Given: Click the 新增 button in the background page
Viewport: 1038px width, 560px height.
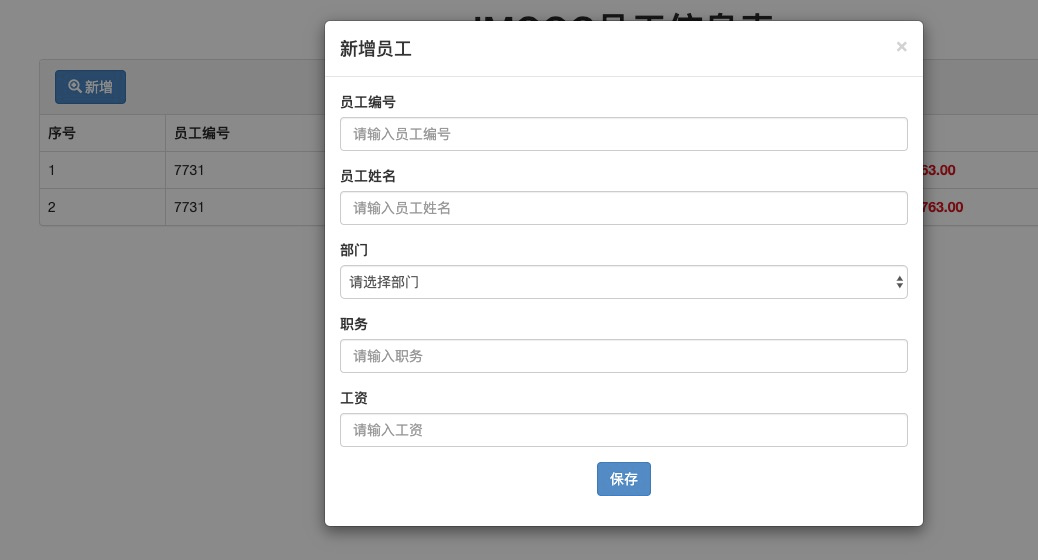Looking at the screenshot, I should (x=90, y=87).
